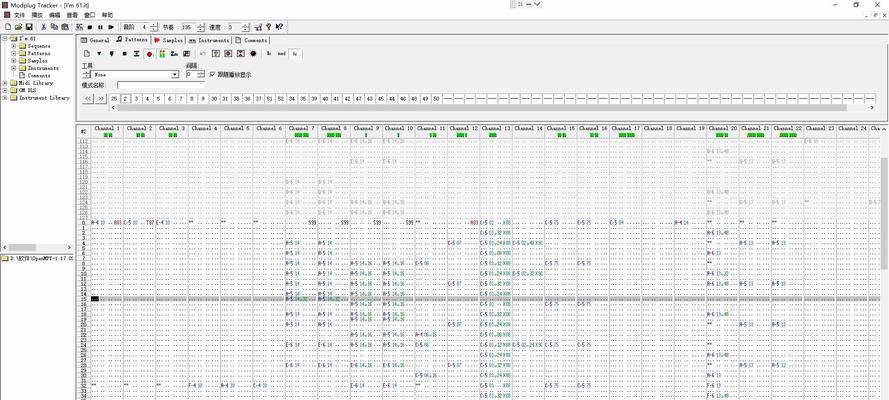
Task: Switch to the Samples tab
Action: [168, 40]
